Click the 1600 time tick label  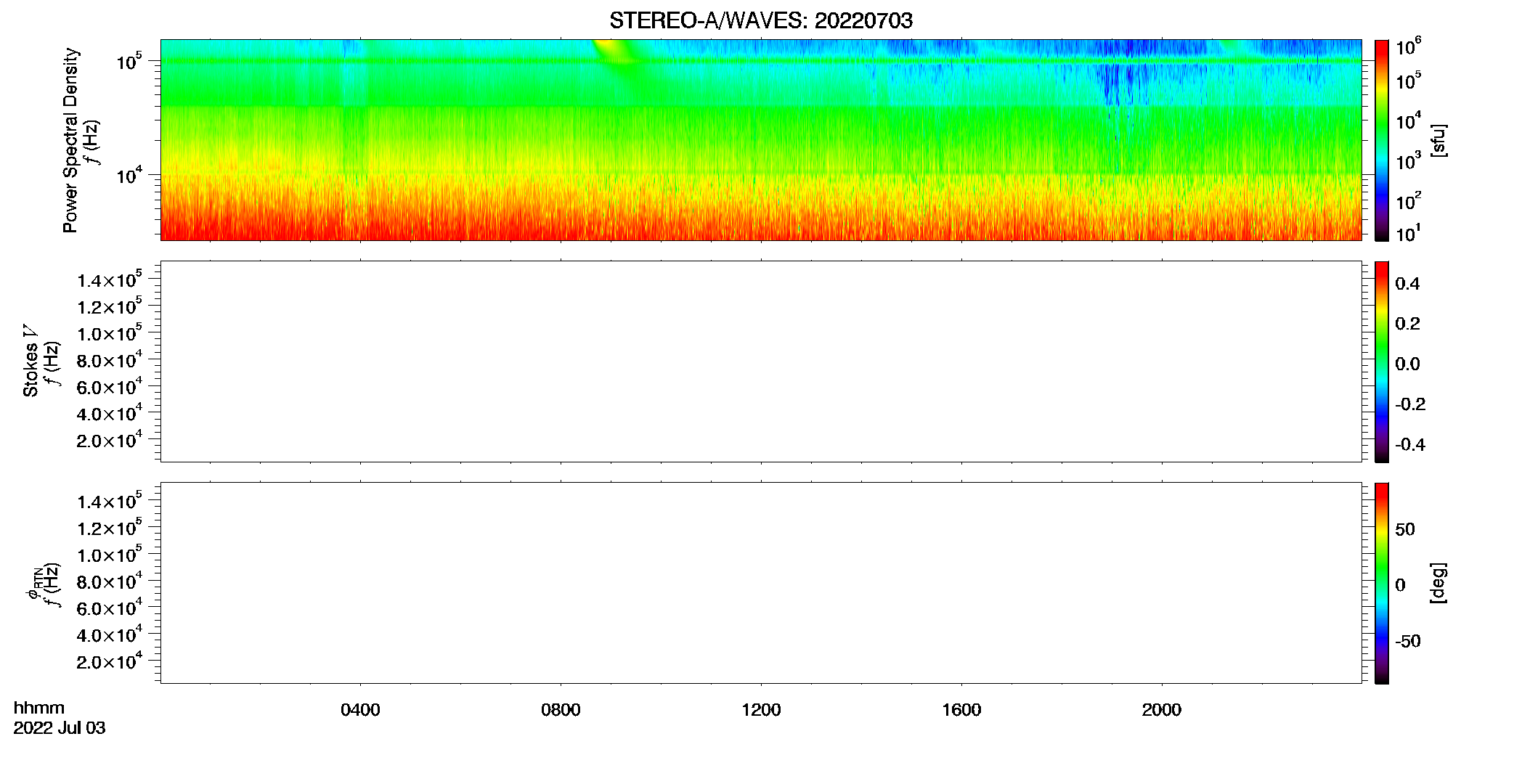(x=961, y=710)
